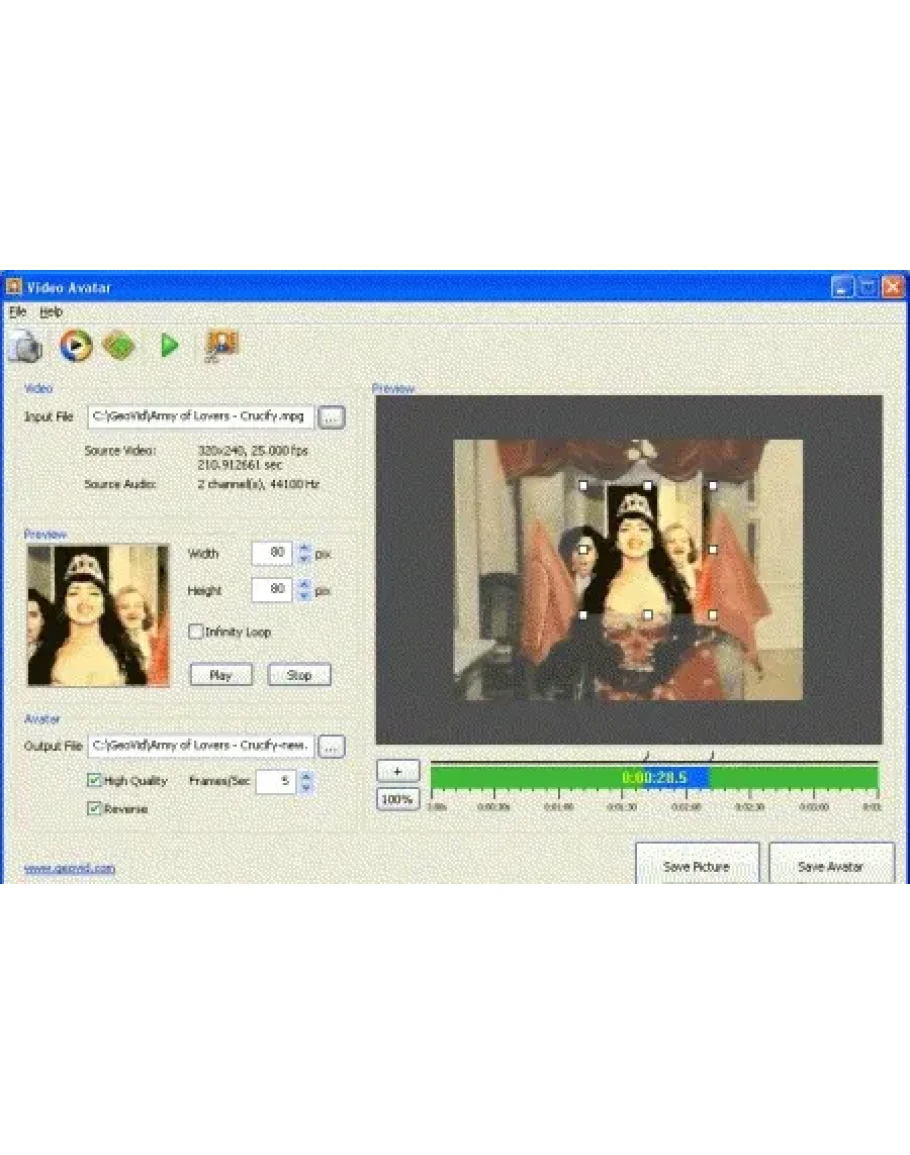This screenshot has width=910, height=1155.
Task: Enable the Infinity Loop checkbox
Action: [196, 632]
